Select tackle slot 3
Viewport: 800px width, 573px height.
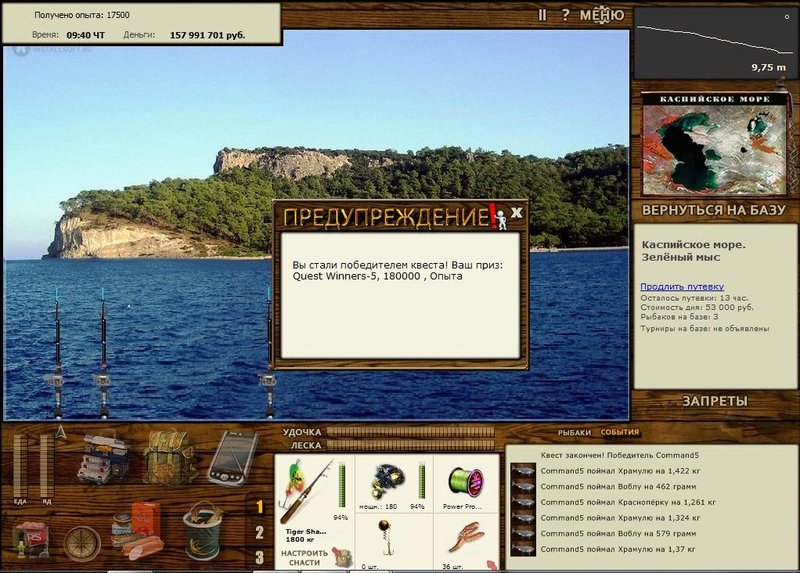pos(260,557)
